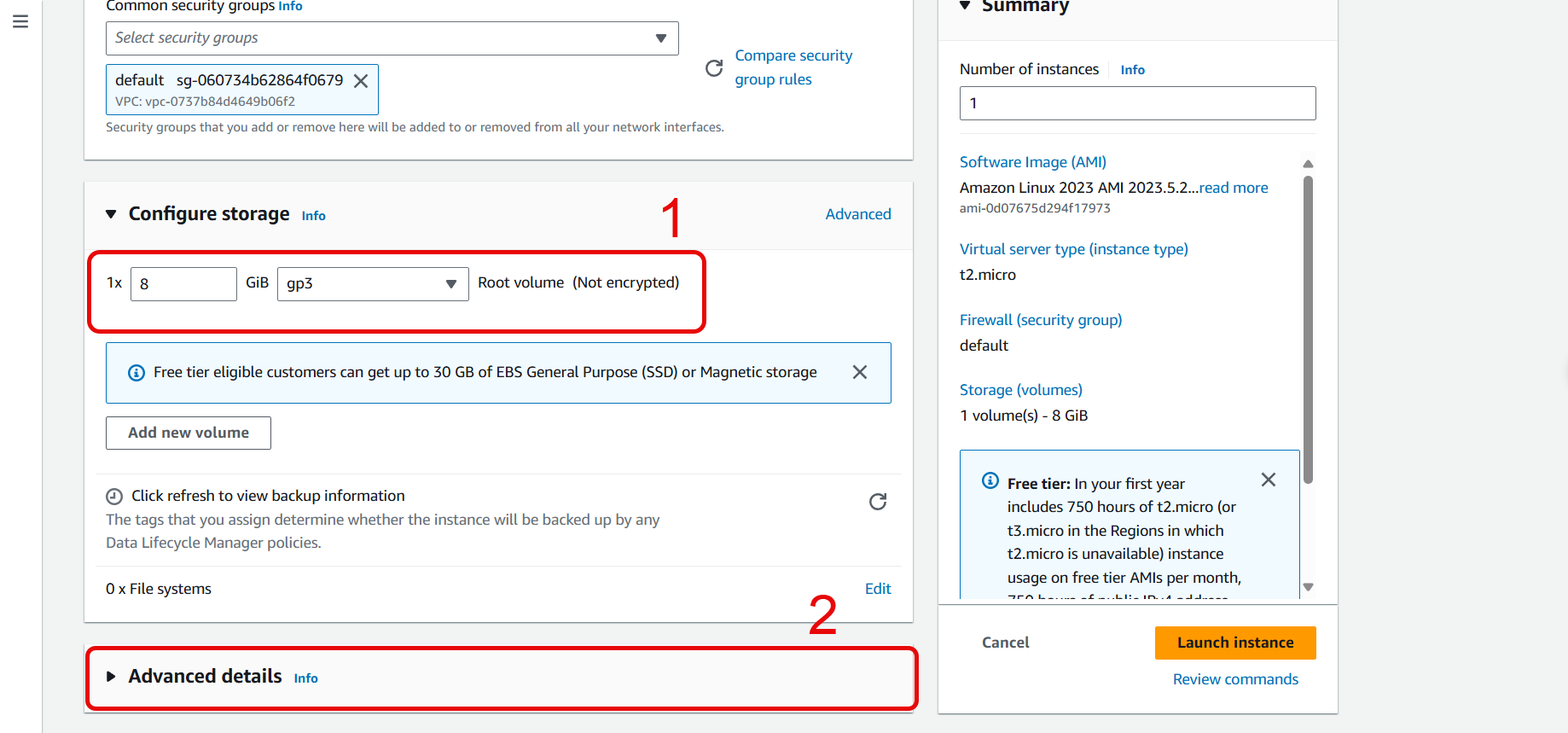Close the Free tier summary info box

(1268, 480)
